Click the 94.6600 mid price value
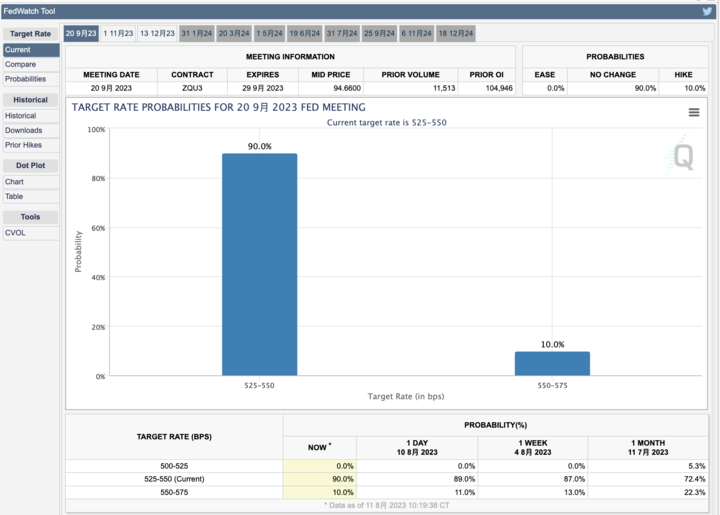The height and width of the screenshot is (515, 720). (347, 88)
